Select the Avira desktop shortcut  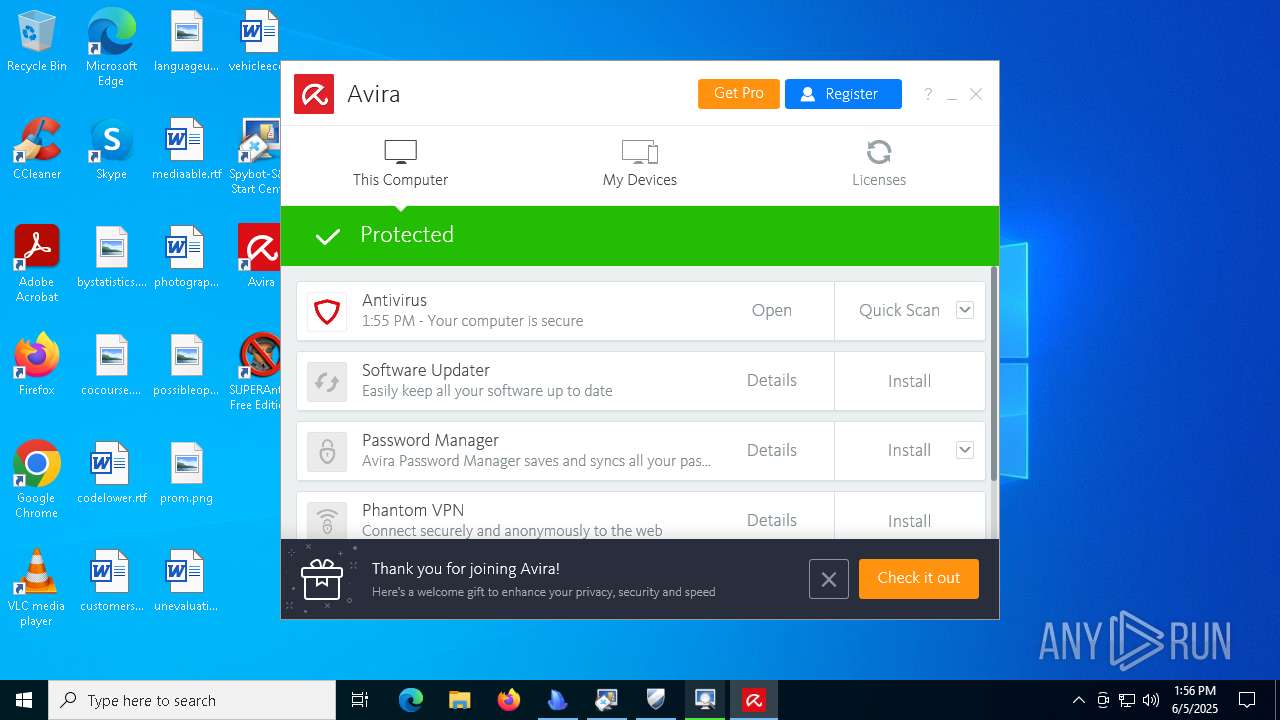coord(260,257)
